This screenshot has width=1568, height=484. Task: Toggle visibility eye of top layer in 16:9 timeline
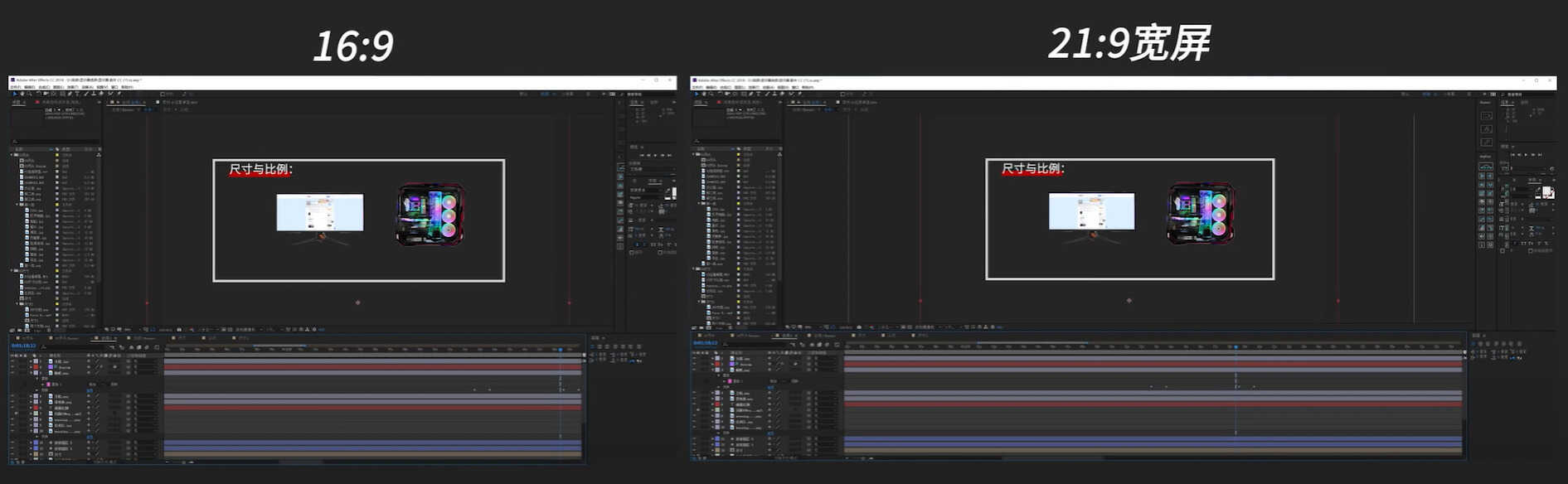(12, 361)
